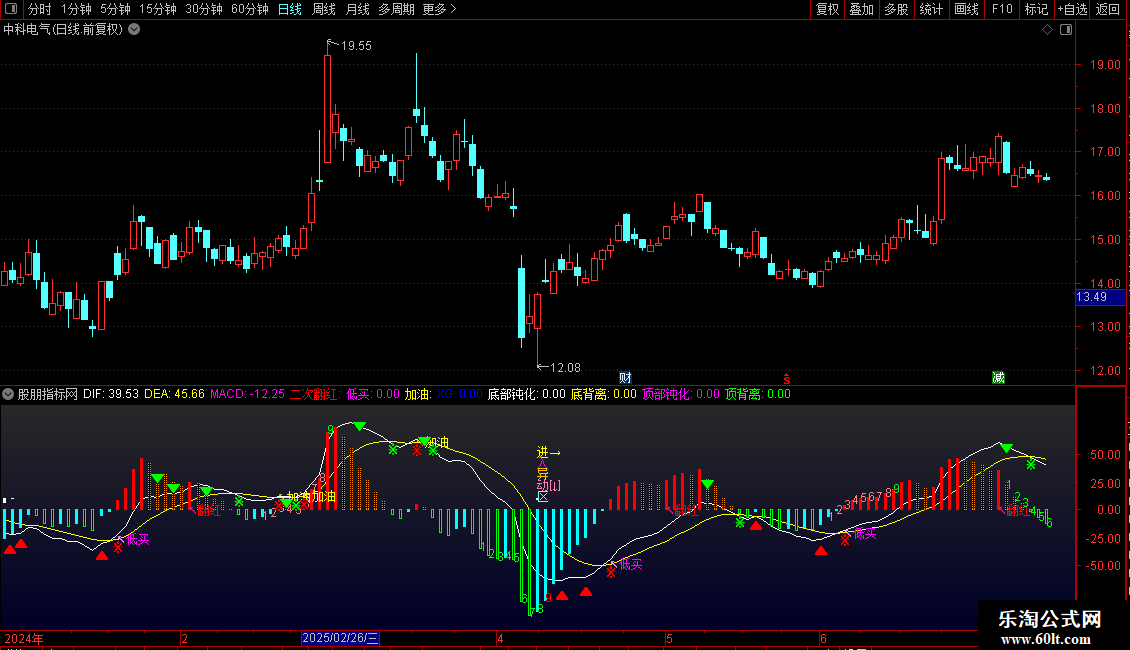Click the 多股 multi-stock button

click(897, 9)
